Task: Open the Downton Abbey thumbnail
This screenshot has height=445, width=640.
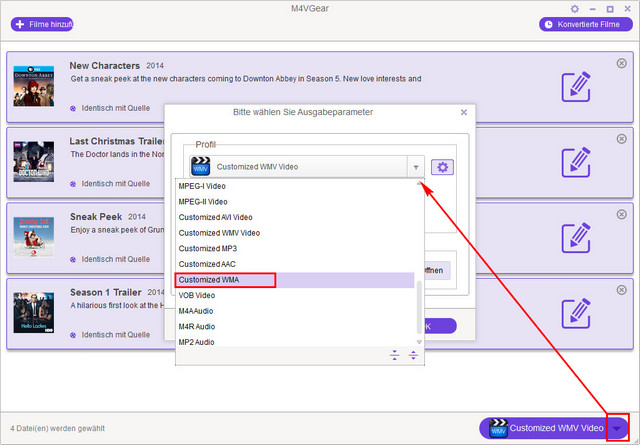Action: click(x=33, y=86)
